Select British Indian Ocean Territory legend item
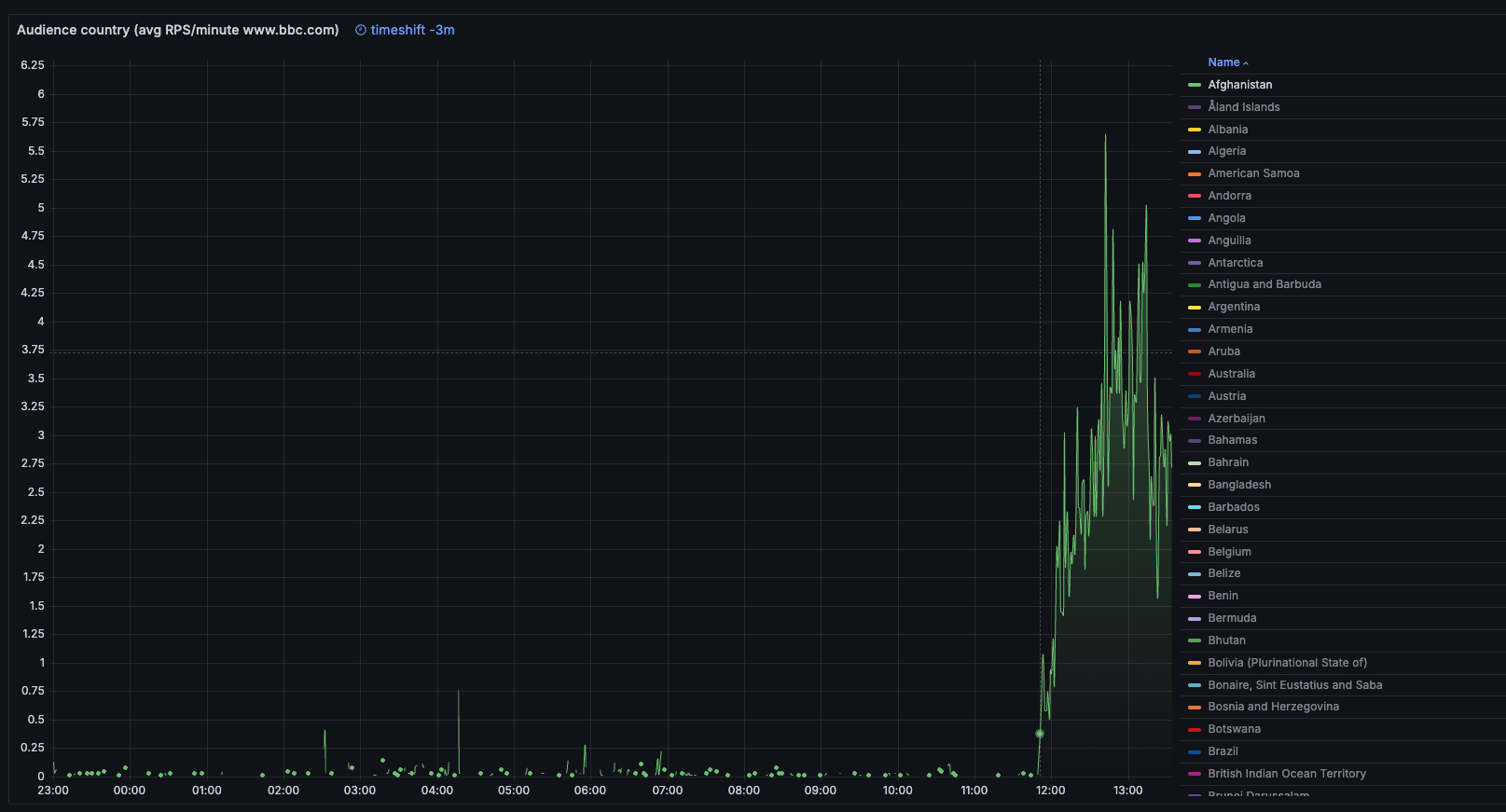This screenshot has height=812, width=1506. tap(1286, 774)
